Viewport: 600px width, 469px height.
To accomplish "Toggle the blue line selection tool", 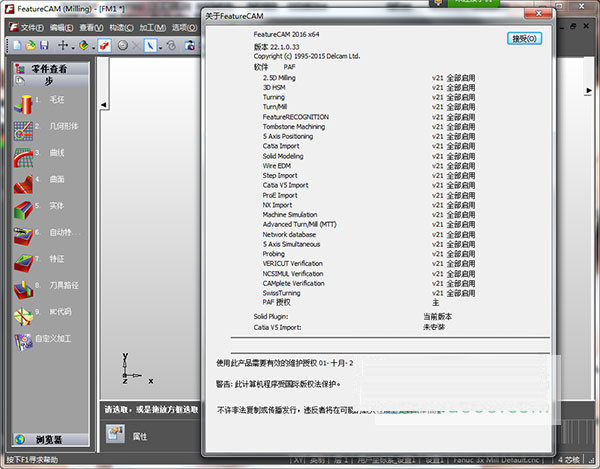I will coord(150,46).
